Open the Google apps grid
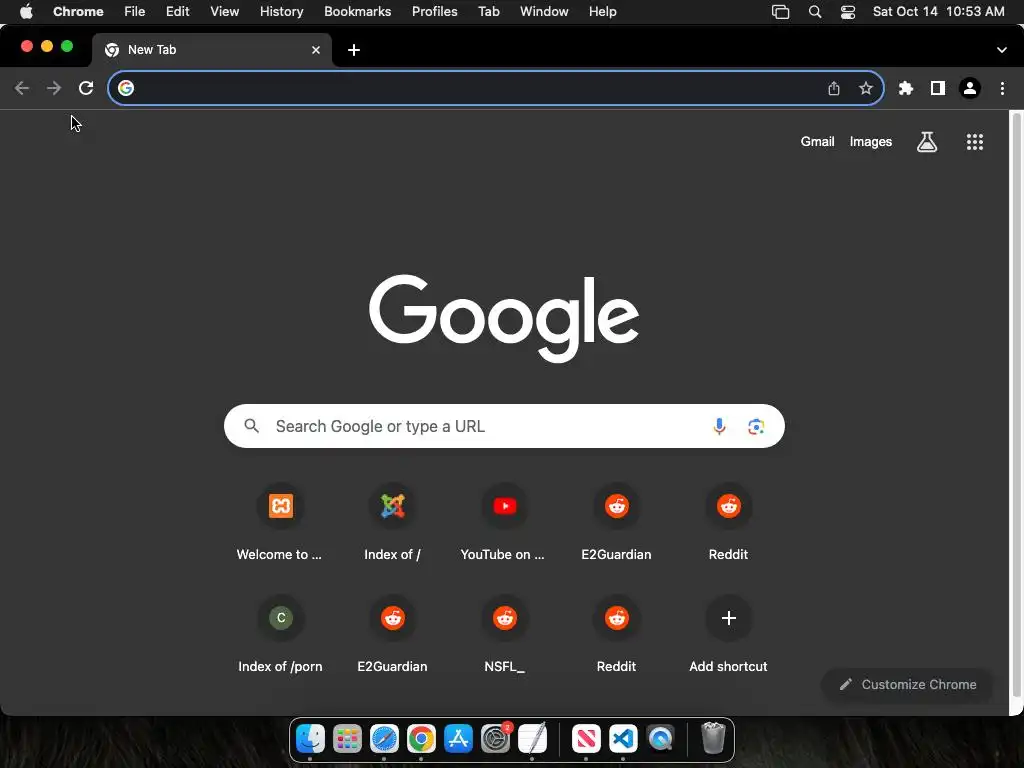1024x768 pixels. coord(975,142)
